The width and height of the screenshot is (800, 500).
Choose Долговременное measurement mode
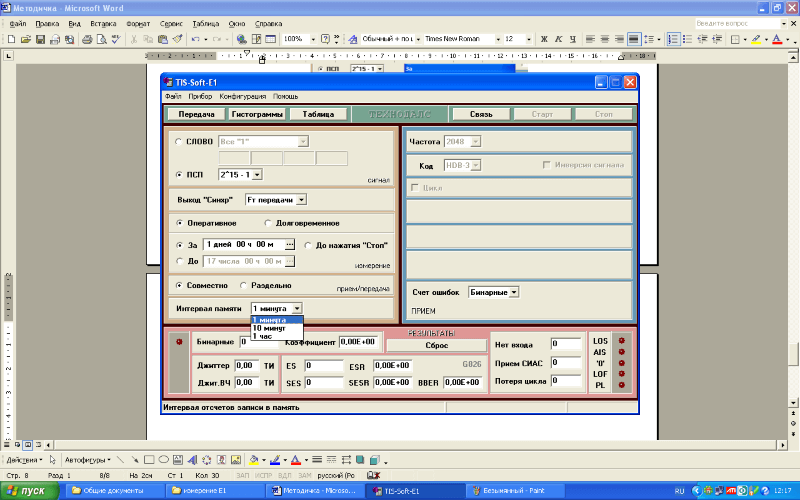268,223
